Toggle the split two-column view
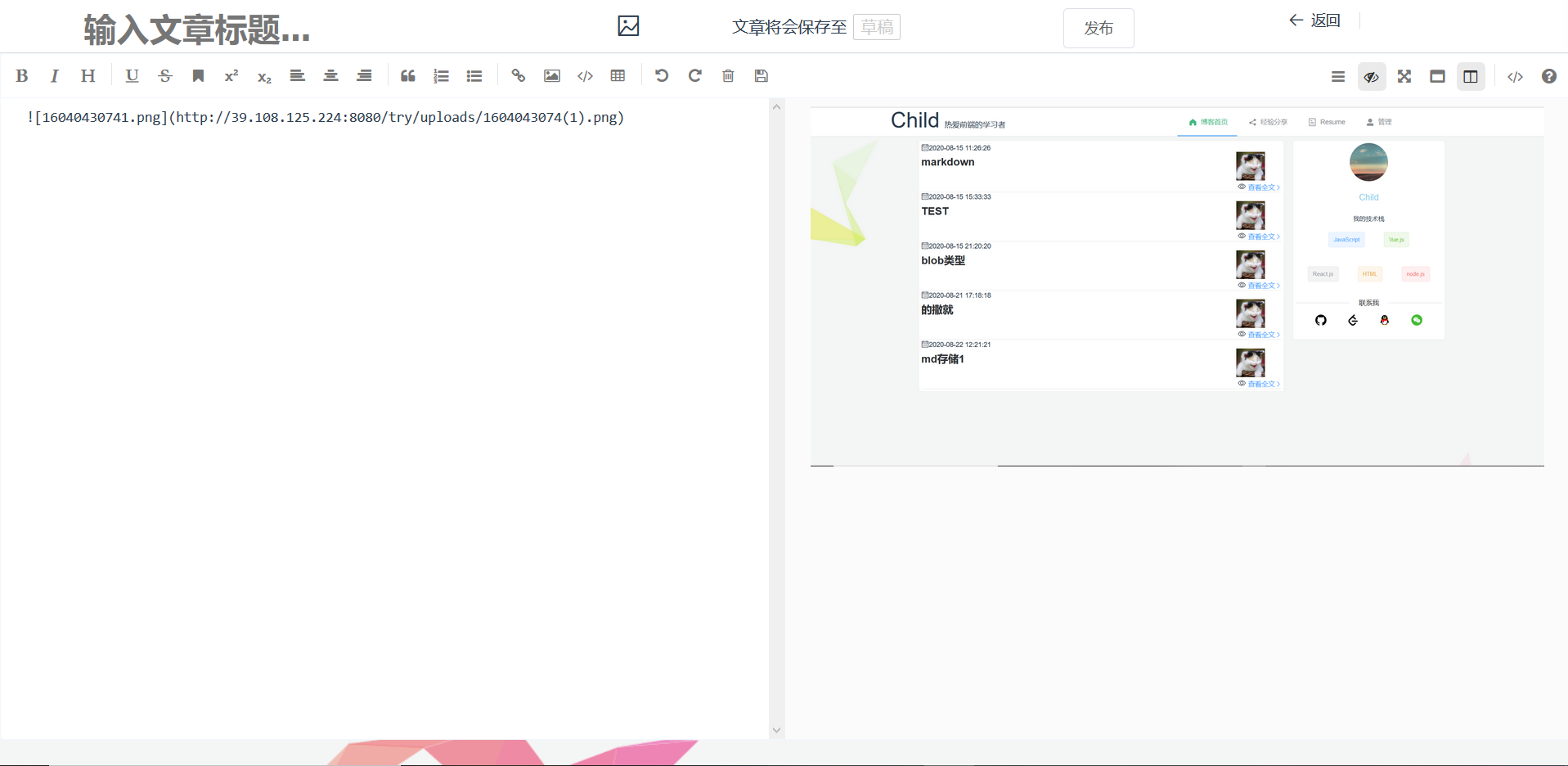 (1471, 77)
